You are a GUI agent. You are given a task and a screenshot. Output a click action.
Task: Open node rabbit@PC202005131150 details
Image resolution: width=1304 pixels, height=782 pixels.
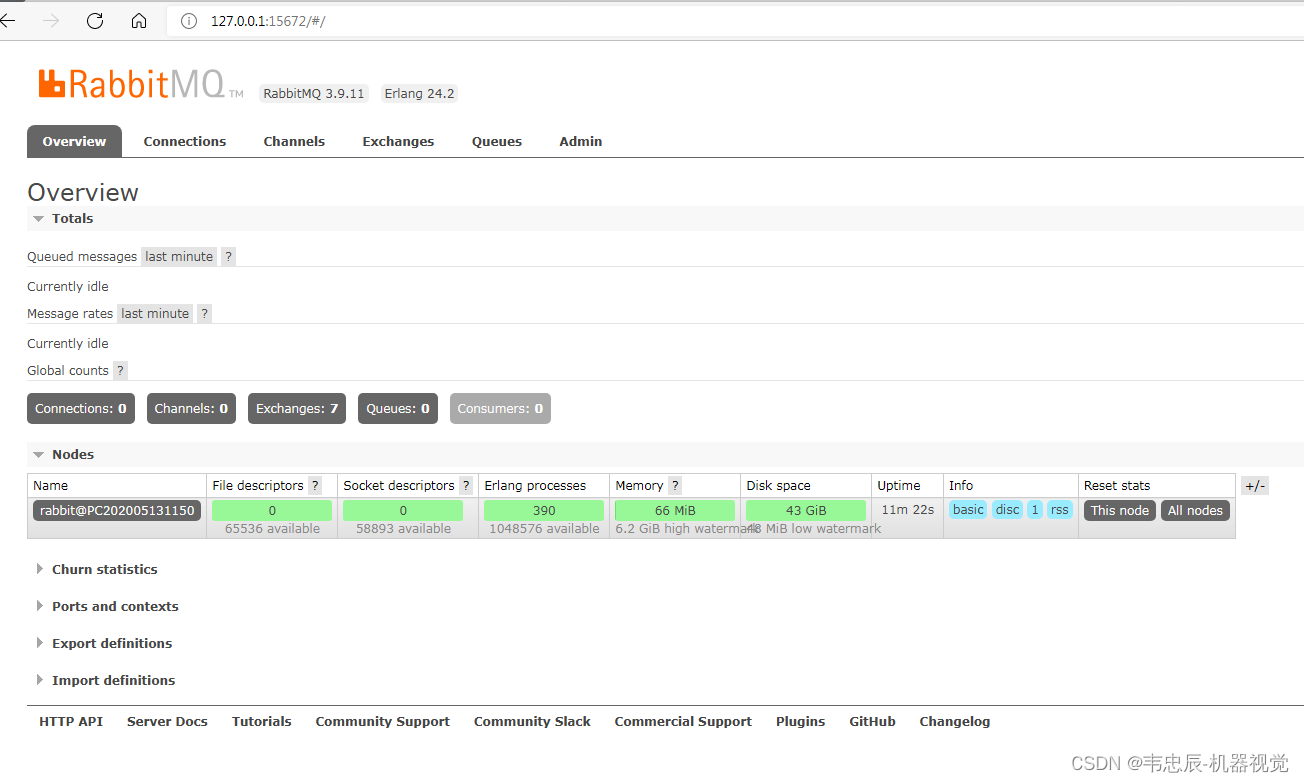(117, 510)
